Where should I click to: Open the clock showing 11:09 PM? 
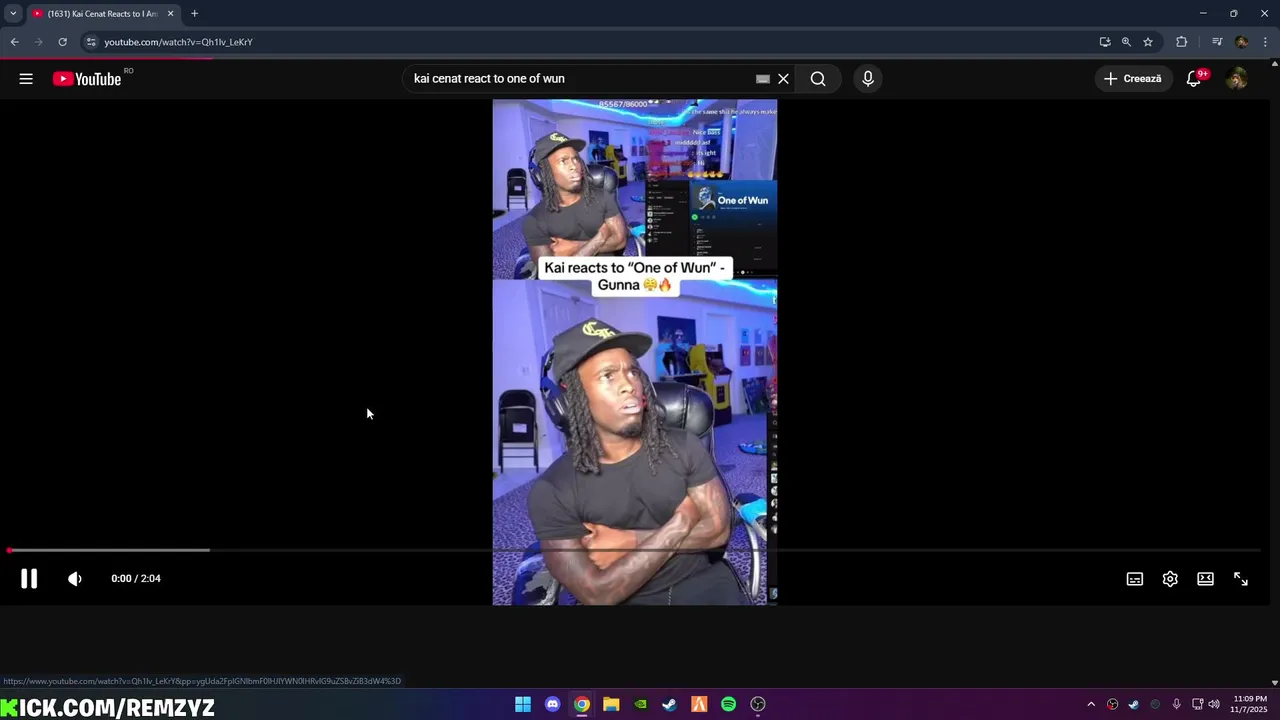(1249, 704)
